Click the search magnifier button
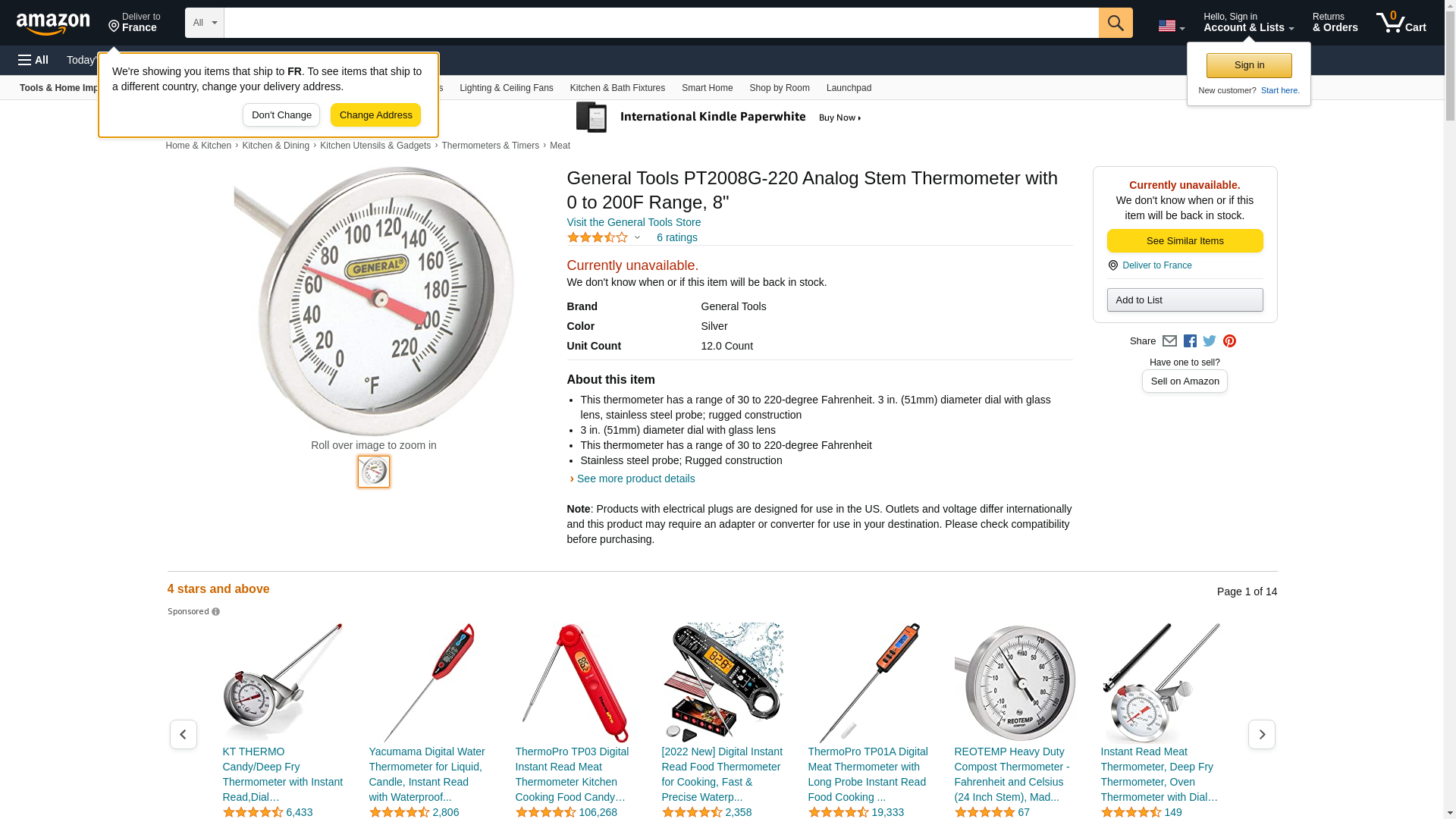Image resolution: width=1456 pixels, height=819 pixels. click(1116, 23)
